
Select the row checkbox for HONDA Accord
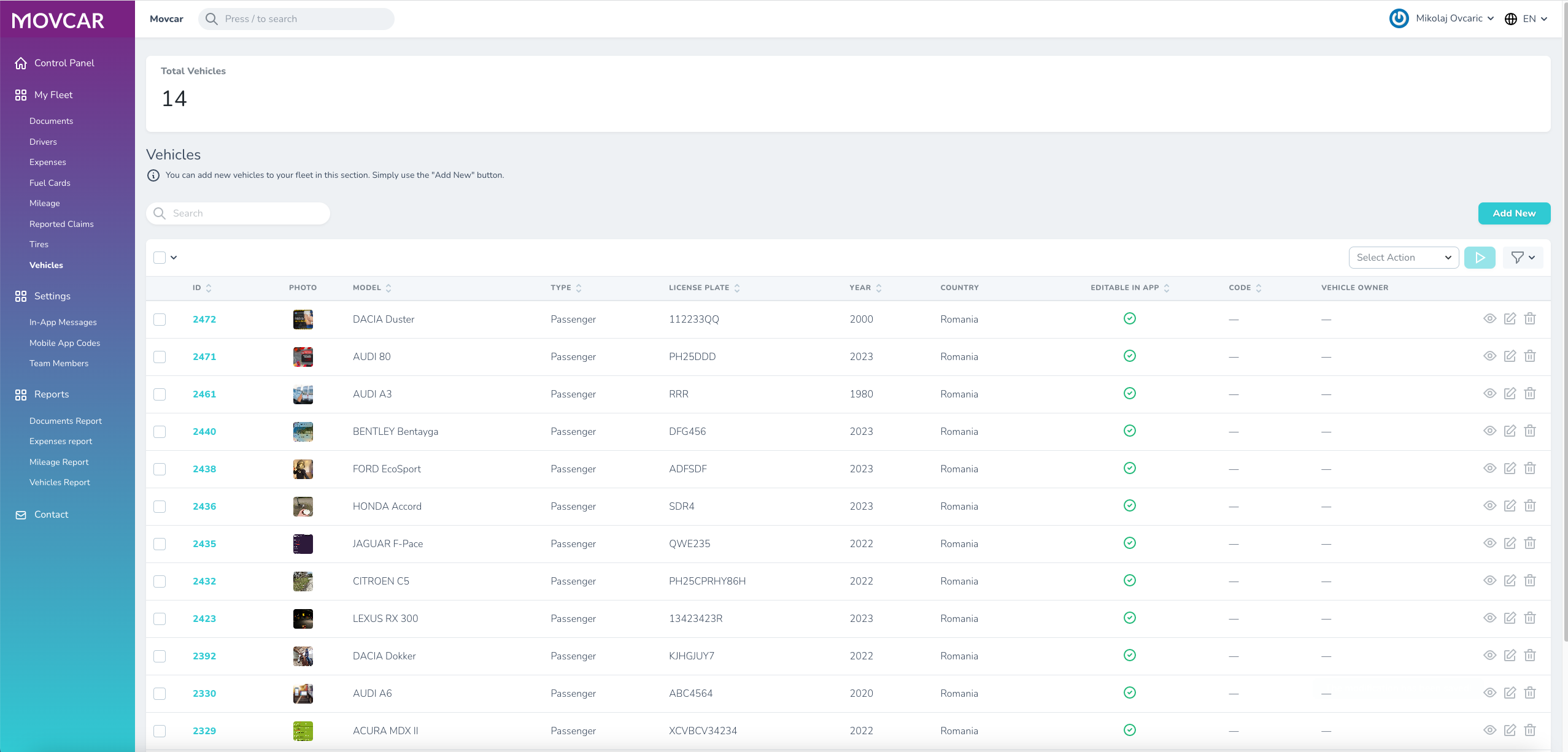pos(160,506)
